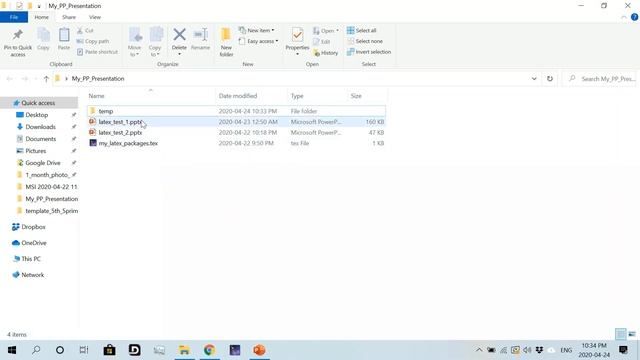Viewport: 640px width, 360px height.
Task: Open Pictures in navigation pane
Action: tap(36, 151)
